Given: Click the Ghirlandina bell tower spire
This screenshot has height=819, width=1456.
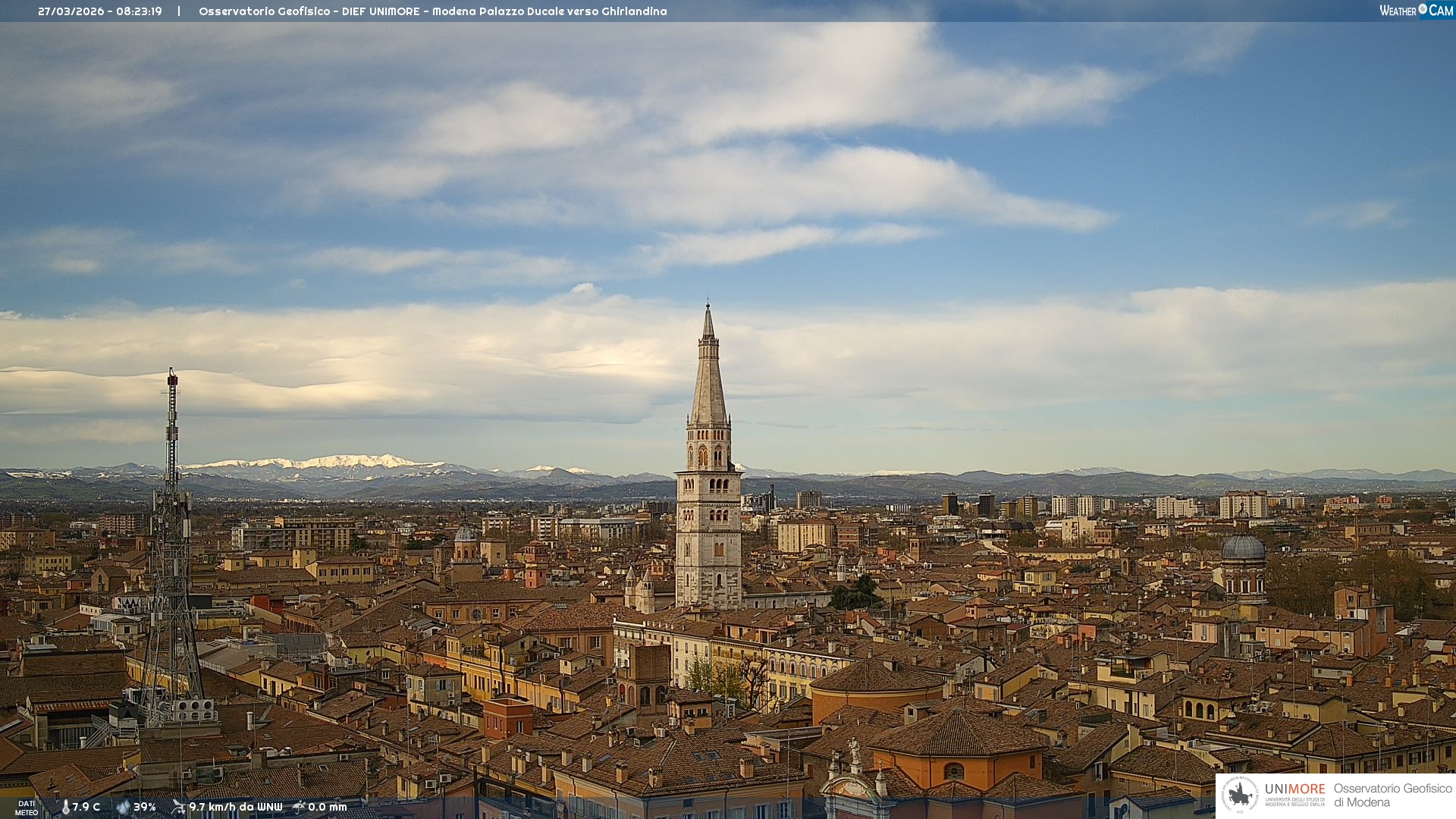Looking at the screenshot, I should pos(708,379).
